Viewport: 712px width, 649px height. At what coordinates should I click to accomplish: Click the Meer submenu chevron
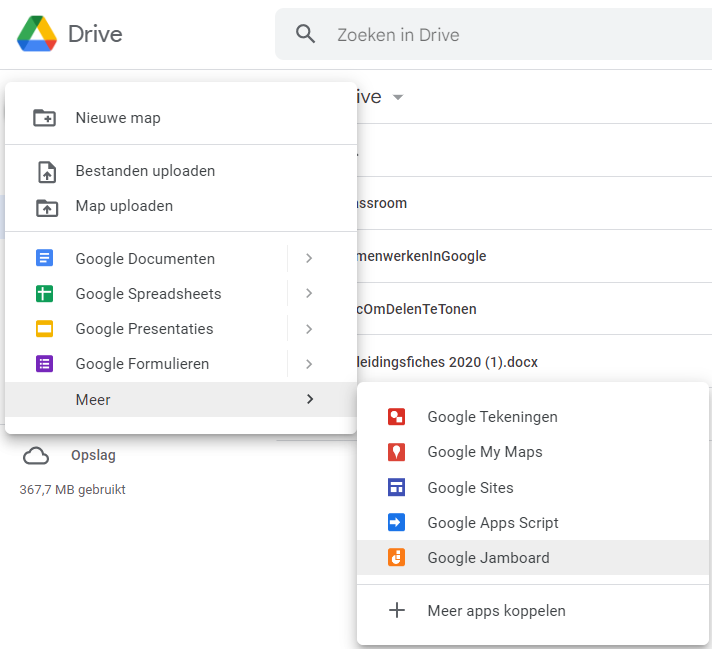click(310, 399)
